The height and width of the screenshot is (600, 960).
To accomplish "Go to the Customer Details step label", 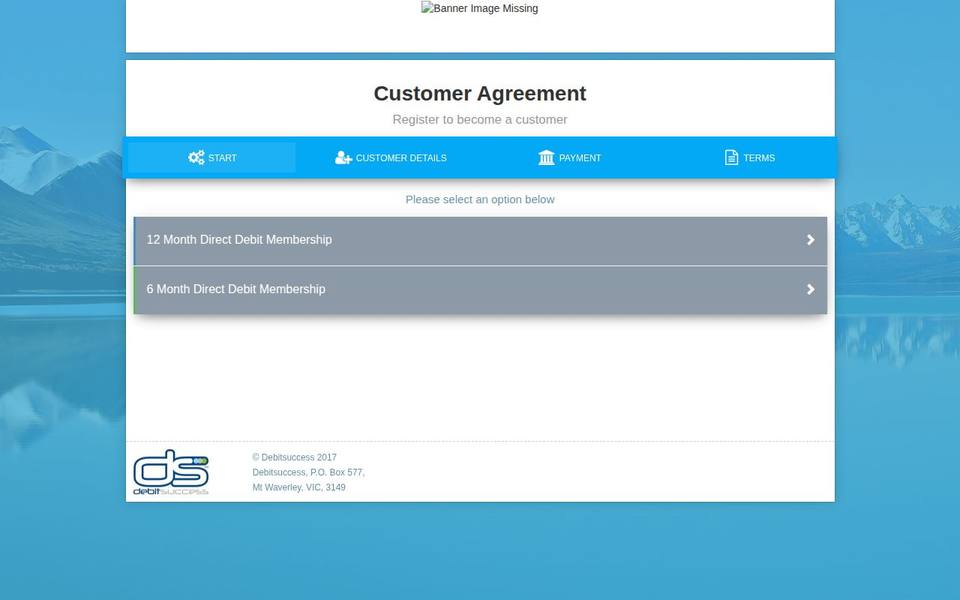I will tap(401, 158).
